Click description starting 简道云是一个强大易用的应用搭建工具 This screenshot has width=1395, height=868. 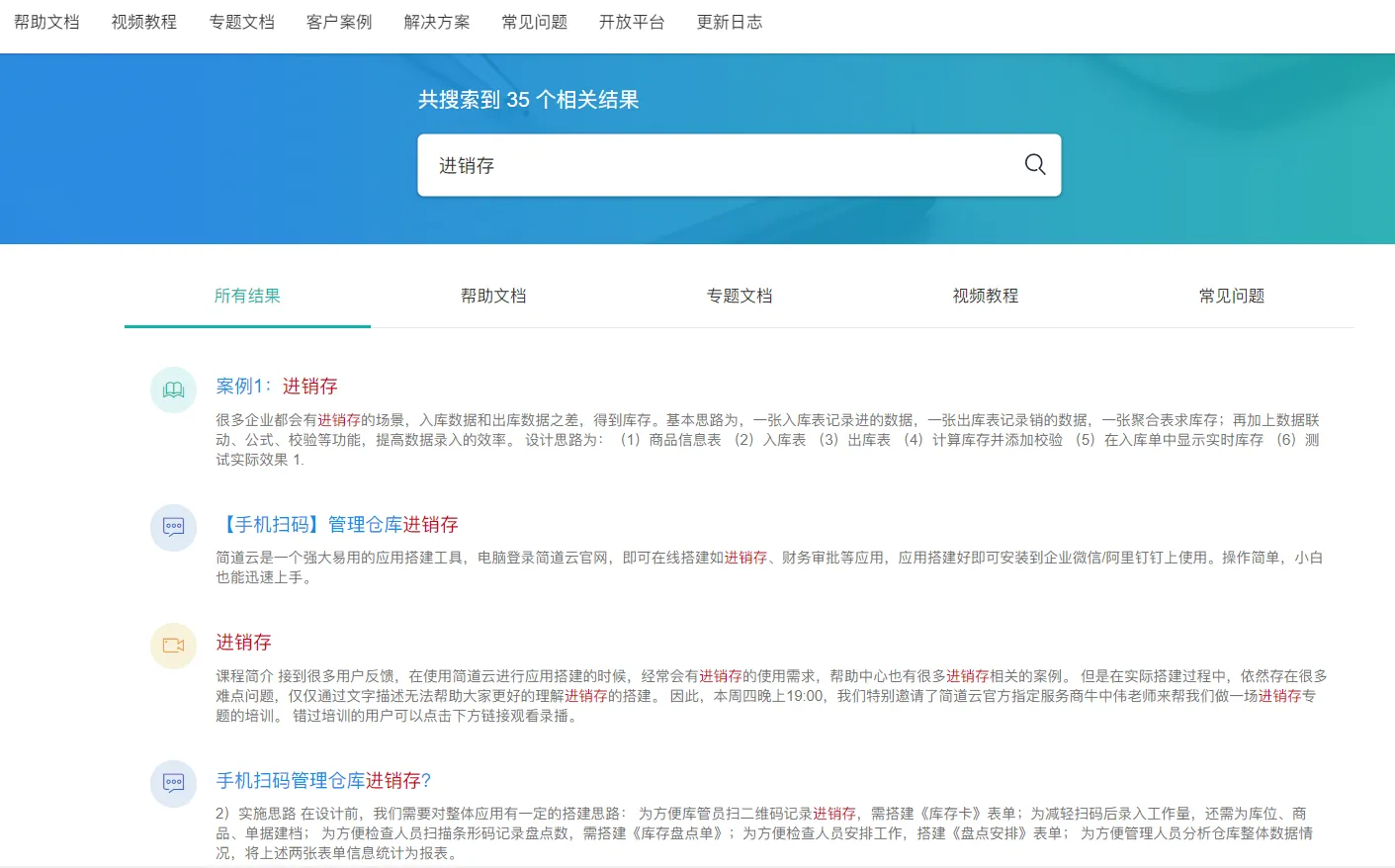(769, 567)
